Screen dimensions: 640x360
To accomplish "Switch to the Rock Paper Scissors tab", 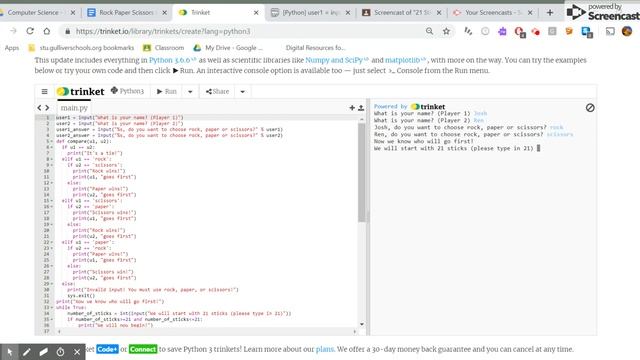I will pyautogui.click(x=127, y=13).
